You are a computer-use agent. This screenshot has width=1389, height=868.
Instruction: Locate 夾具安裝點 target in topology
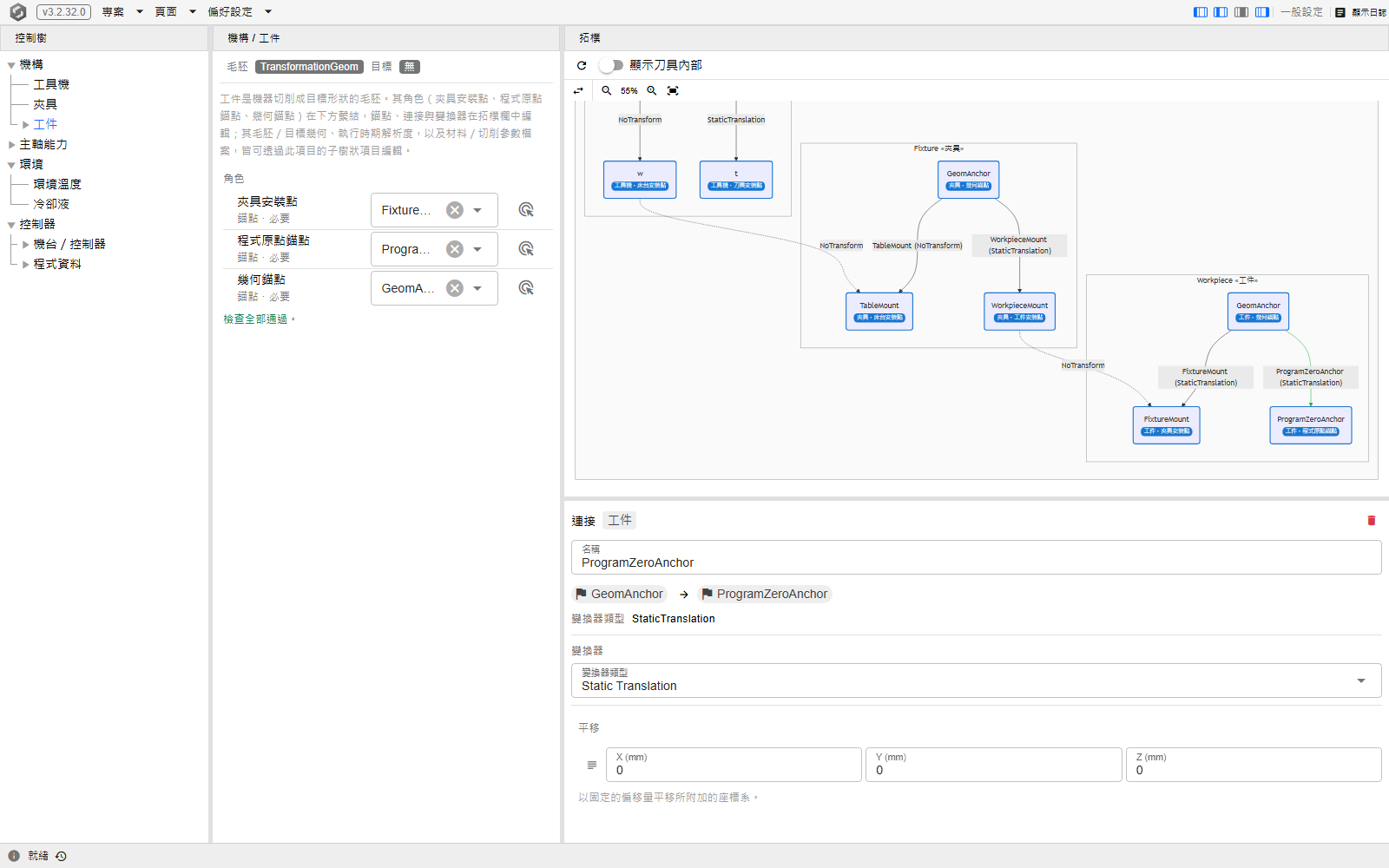pyautogui.click(x=526, y=210)
